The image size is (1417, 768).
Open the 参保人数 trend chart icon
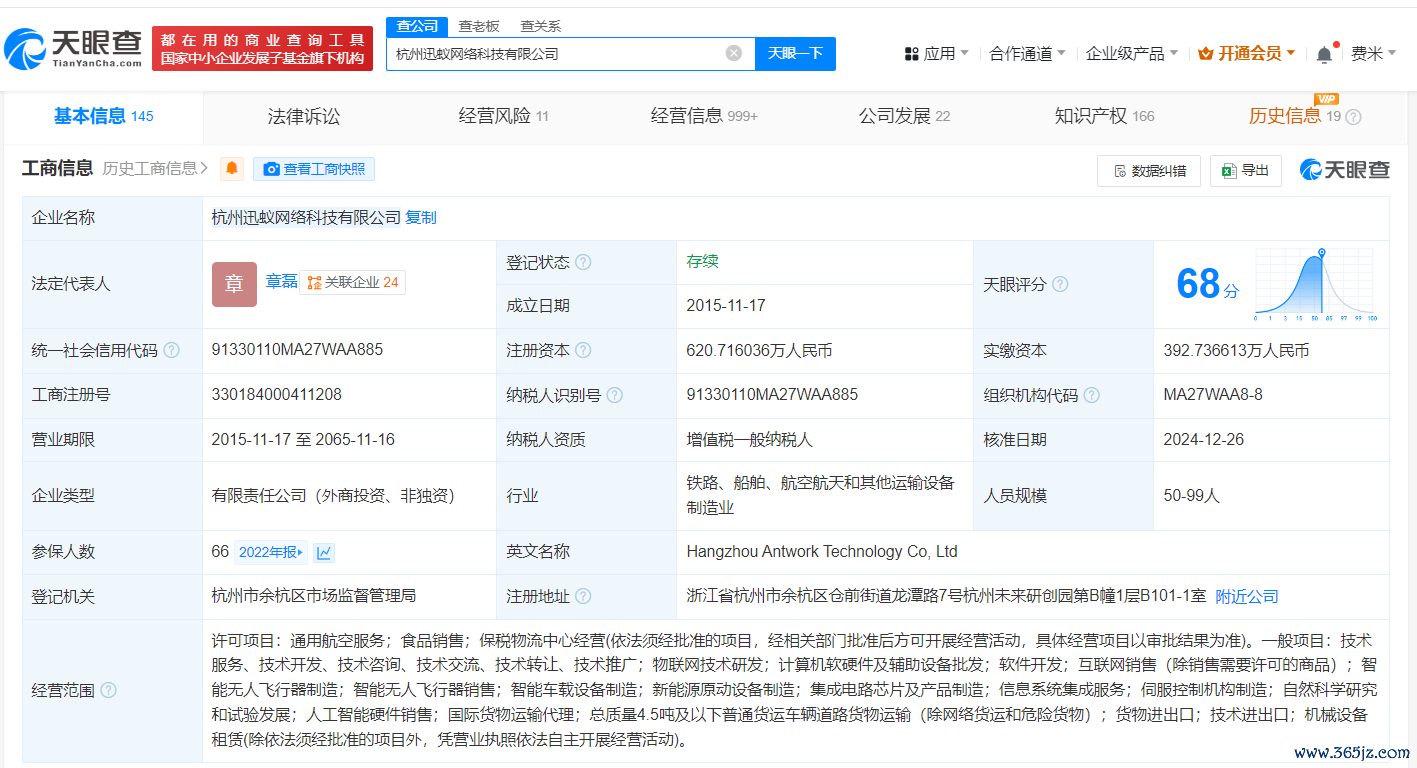pos(324,552)
